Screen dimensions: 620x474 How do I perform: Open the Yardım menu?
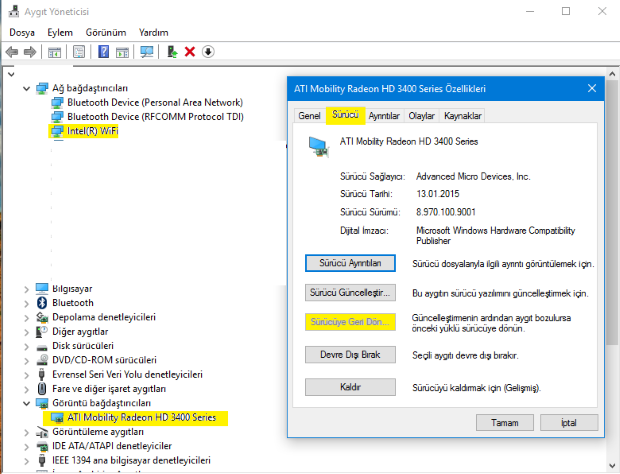coord(153,32)
